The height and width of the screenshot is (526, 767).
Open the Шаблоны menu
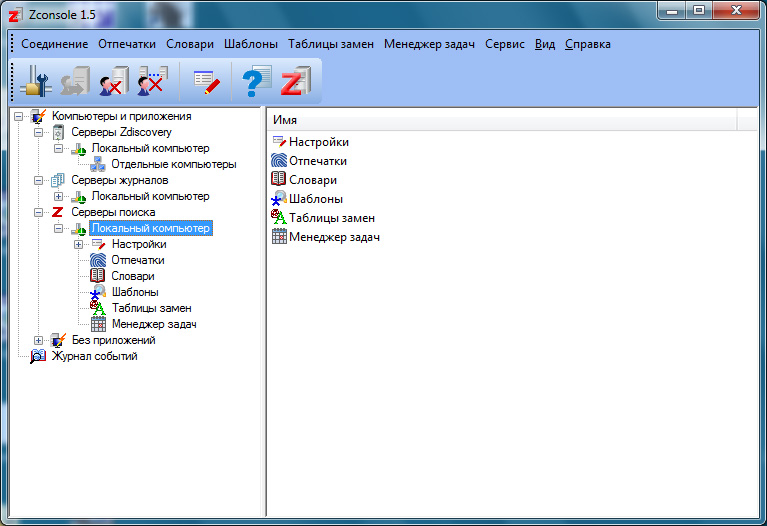251,44
